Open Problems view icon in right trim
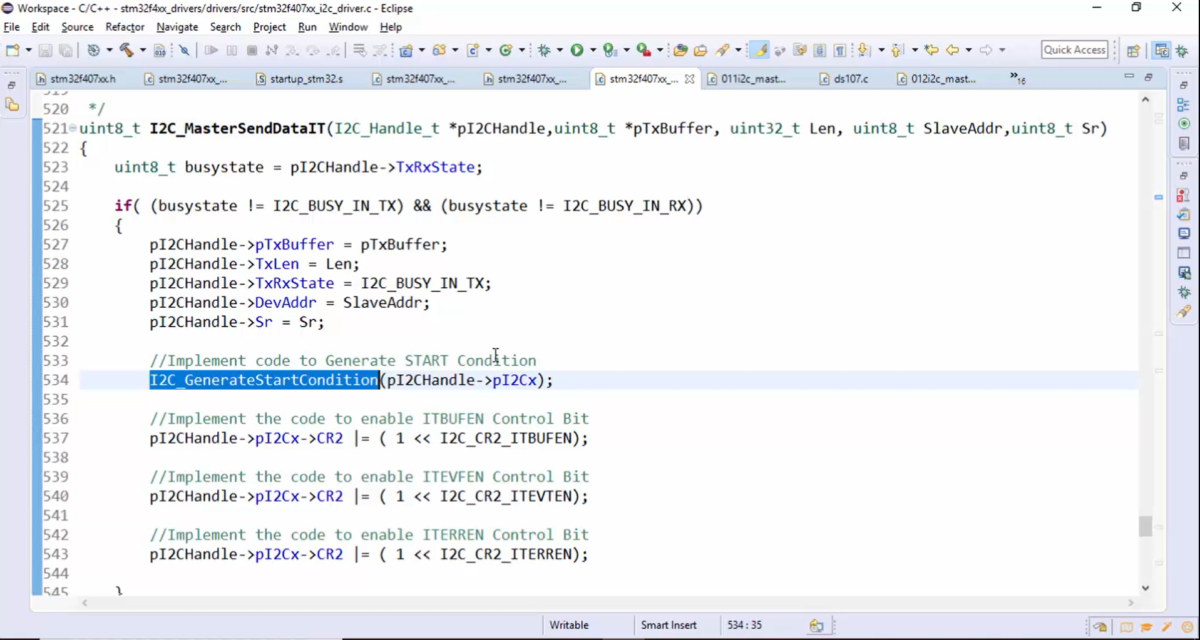Viewport: 1200px width, 640px height. tap(1184, 196)
